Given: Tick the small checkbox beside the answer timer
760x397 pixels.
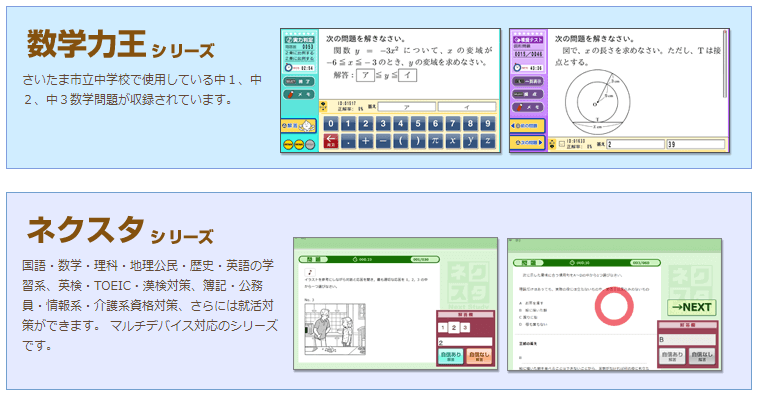Looking at the screenshot, I should pyautogui.click(x=562, y=144).
